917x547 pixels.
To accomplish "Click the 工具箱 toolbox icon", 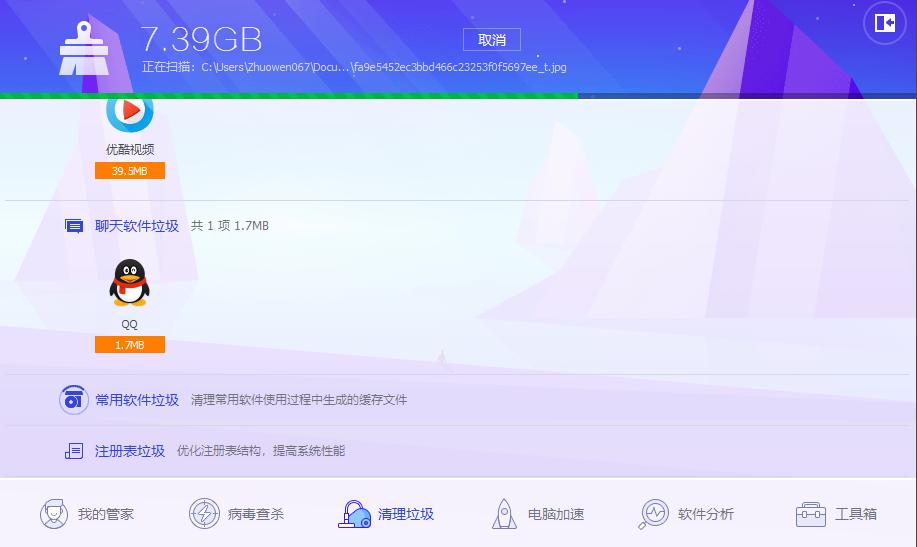I will click(x=811, y=515).
